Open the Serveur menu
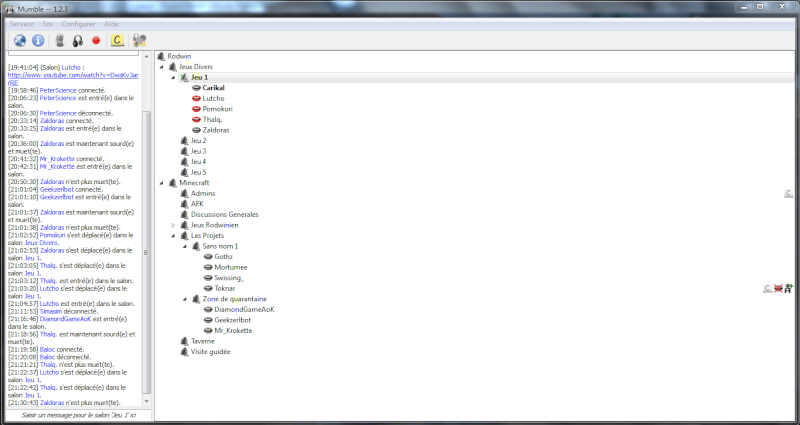Viewport: 800px width, 425px height. [x=21, y=24]
